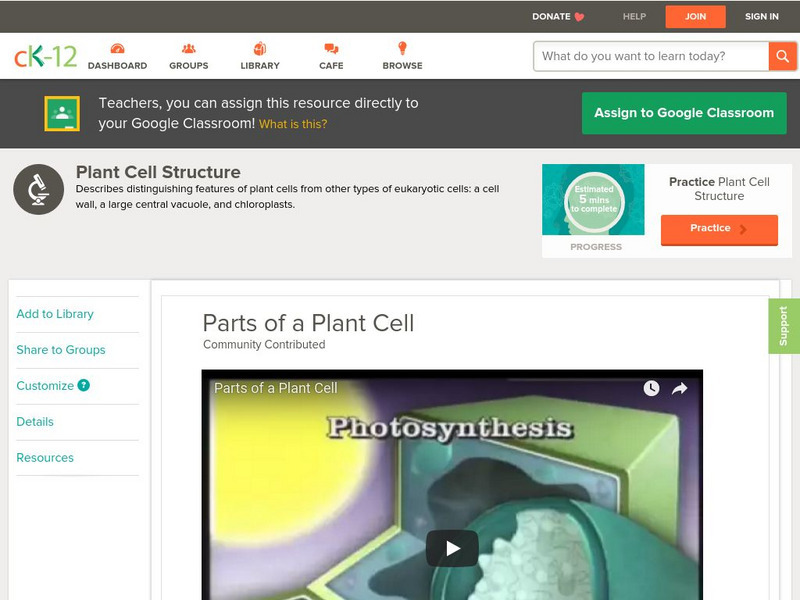
Task: Focus the 'What do you want to learn today?' search field
Action: (x=651, y=56)
